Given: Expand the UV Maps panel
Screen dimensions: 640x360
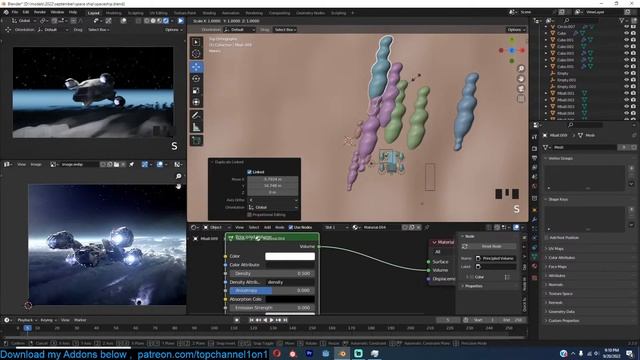Looking at the screenshot, I should tap(556, 249).
